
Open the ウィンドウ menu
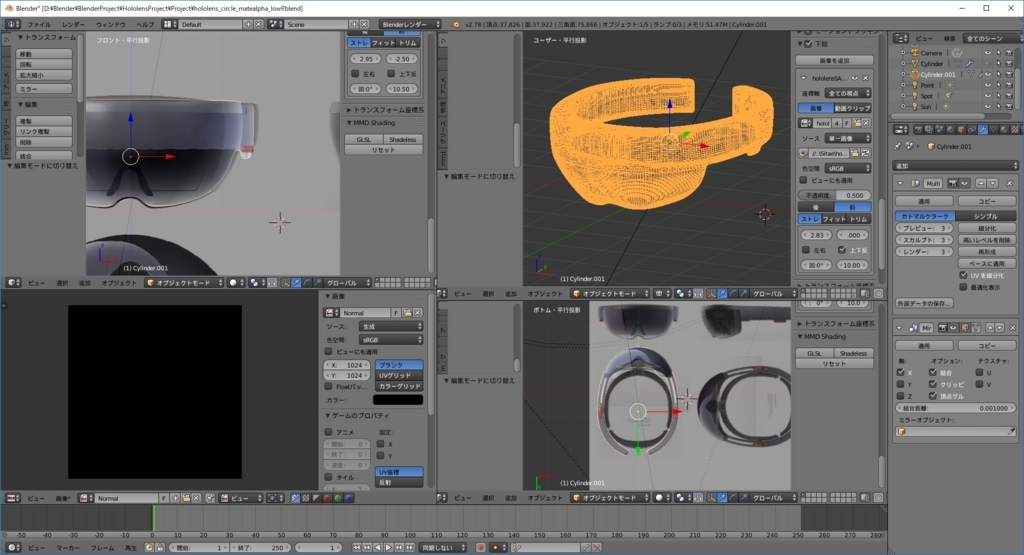pyautogui.click(x=110, y=24)
